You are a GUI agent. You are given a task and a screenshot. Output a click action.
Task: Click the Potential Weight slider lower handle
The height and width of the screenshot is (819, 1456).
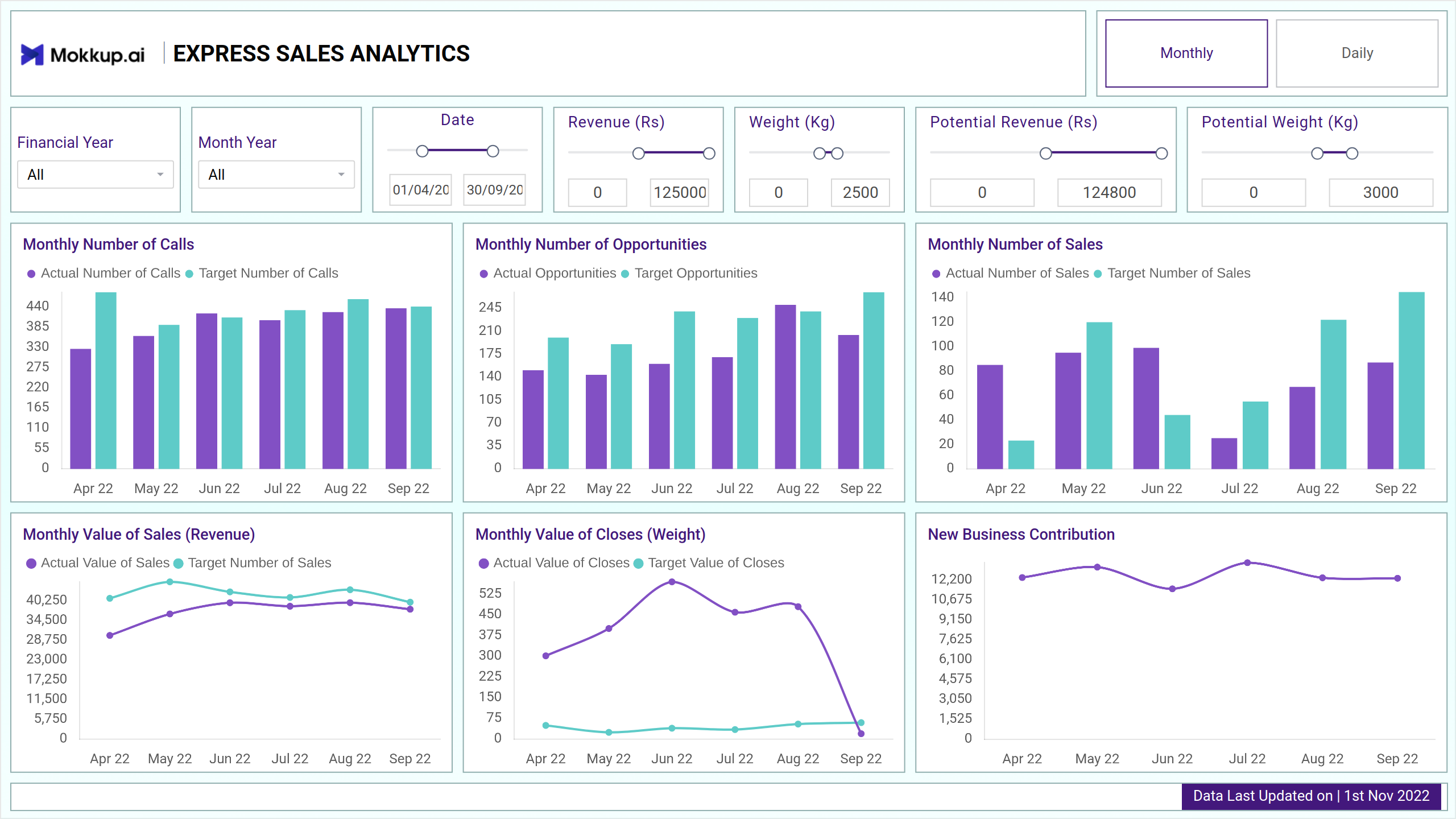[1317, 154]
